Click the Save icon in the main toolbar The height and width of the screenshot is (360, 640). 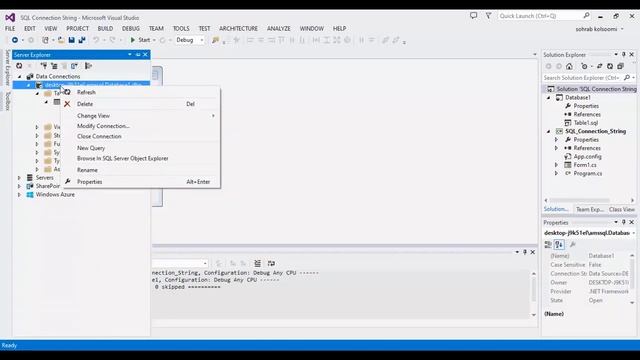pyautogui.click(x=71, y=40)
